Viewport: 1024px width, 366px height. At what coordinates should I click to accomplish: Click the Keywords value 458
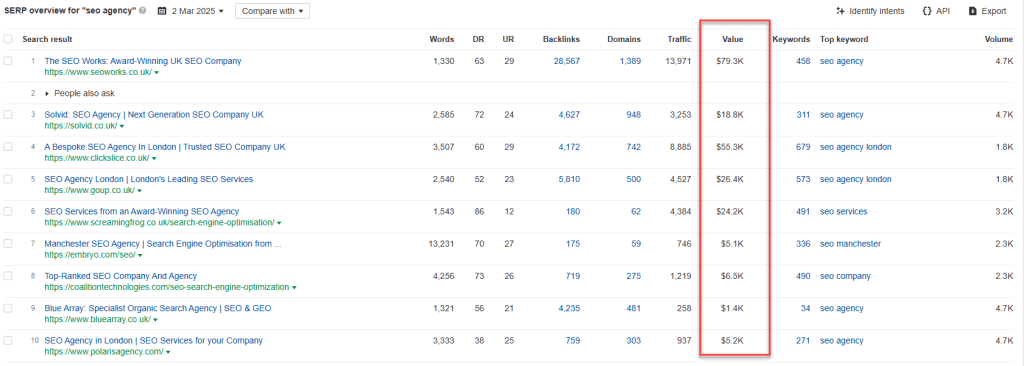803,61
